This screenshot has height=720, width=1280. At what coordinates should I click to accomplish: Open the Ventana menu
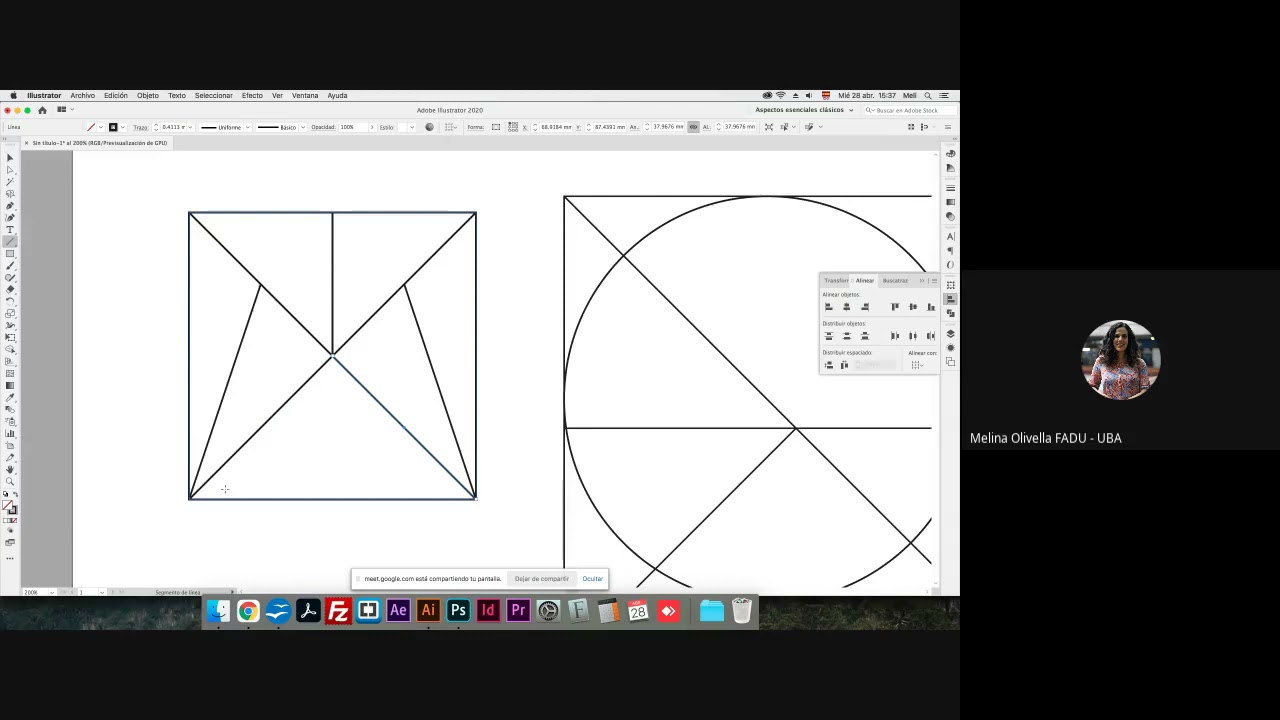[x=305, y=95]
